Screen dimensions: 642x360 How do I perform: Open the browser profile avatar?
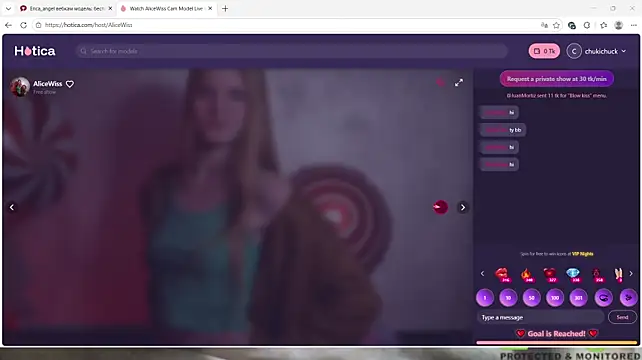[619, 25]
